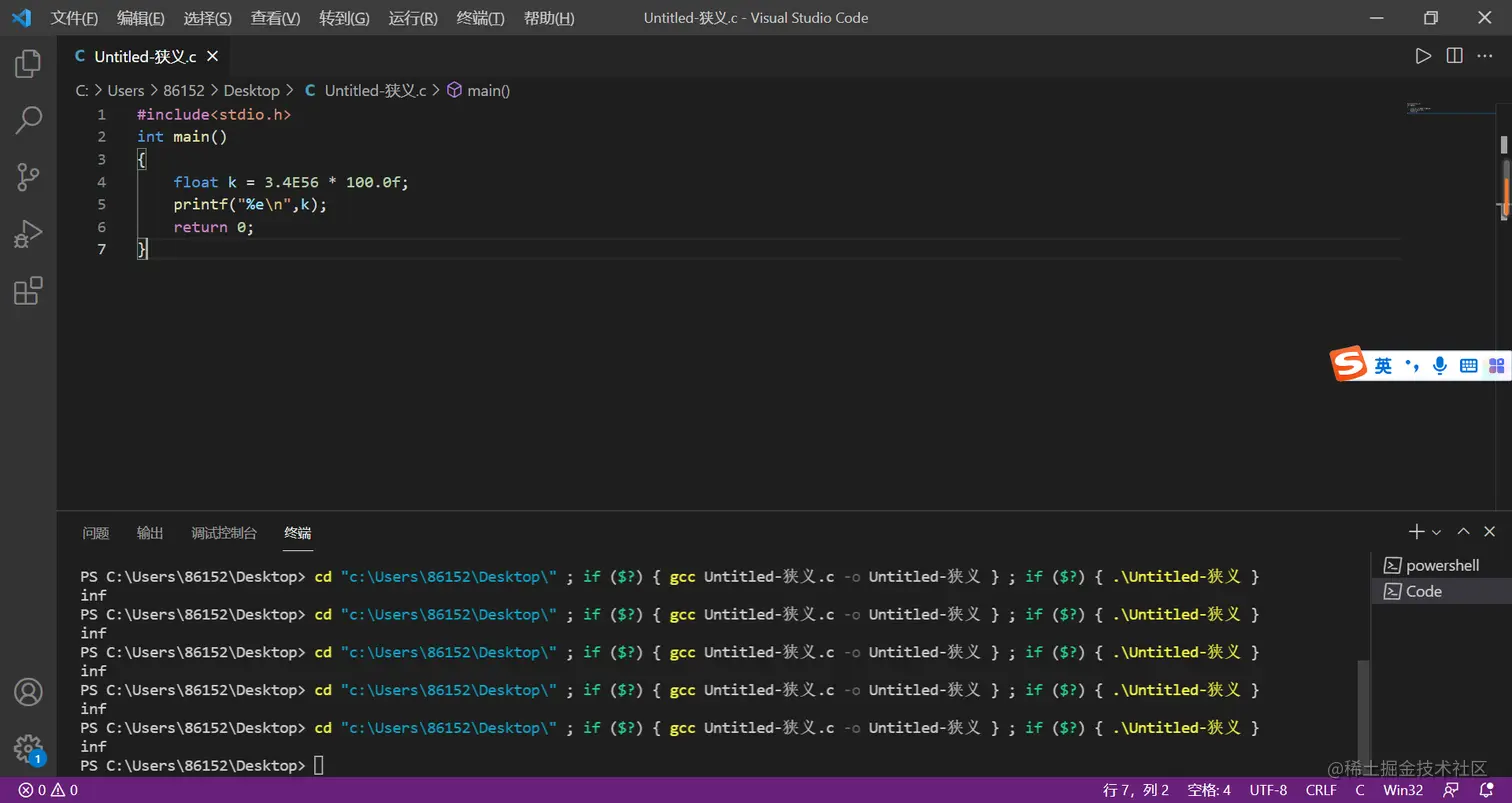The image size is (1512, 803).
Task: Switch to the 问题 panel tab
Action: pos(96,533)
